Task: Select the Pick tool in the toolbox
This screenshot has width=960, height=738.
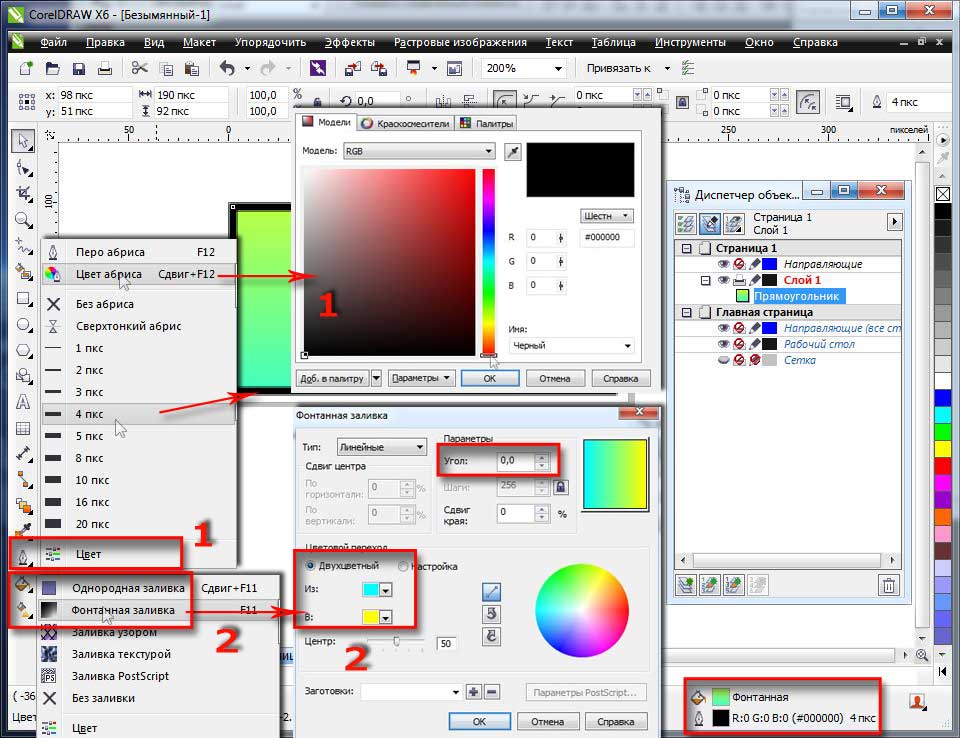Action: (x=24, y=141)
